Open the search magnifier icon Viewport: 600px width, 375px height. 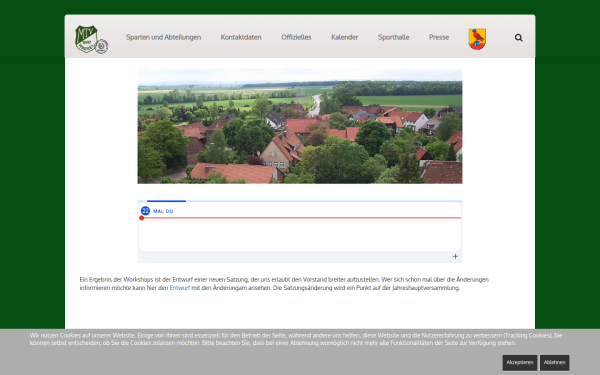pos(518,38)
